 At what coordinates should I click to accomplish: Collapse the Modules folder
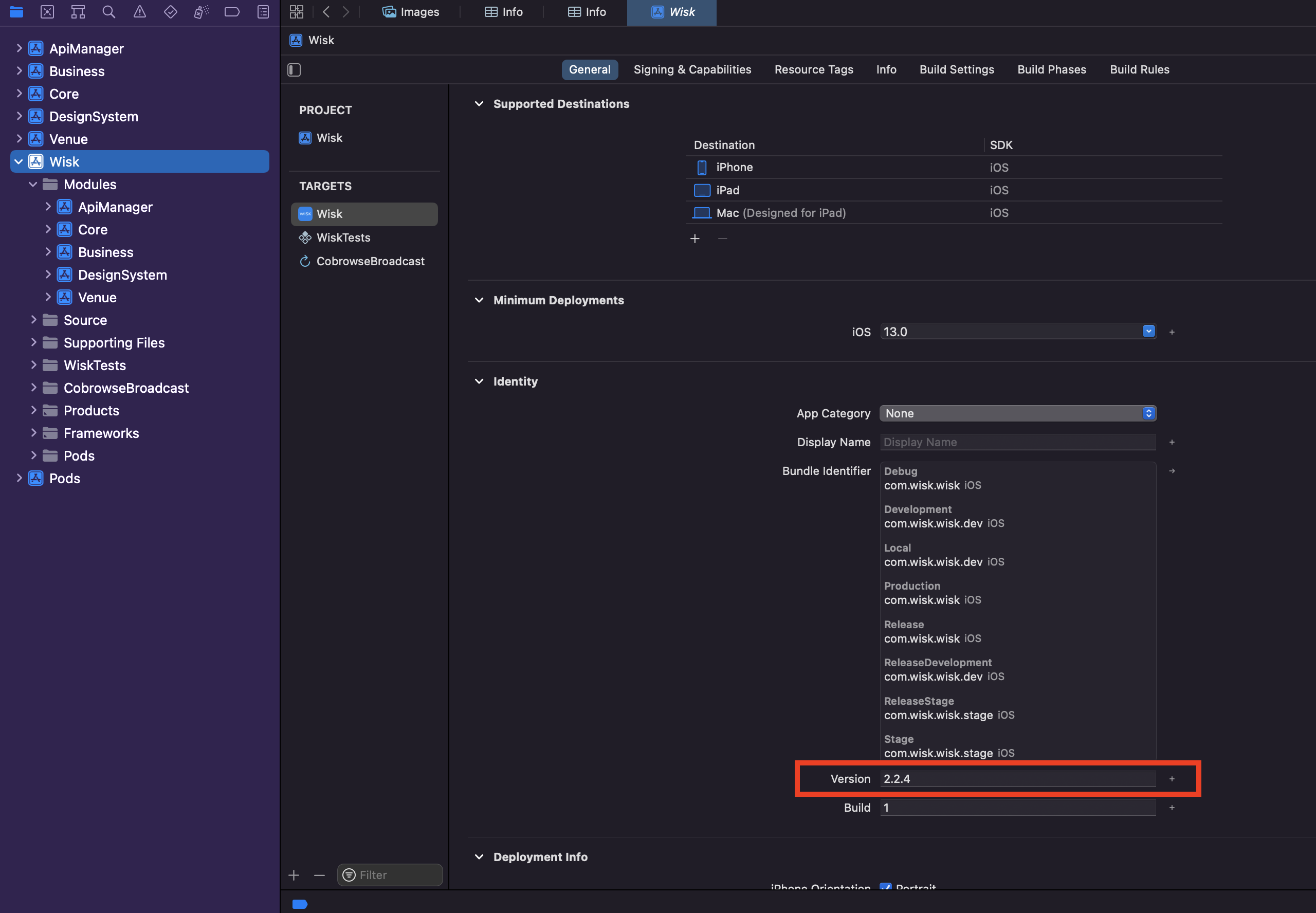point(33,184)
